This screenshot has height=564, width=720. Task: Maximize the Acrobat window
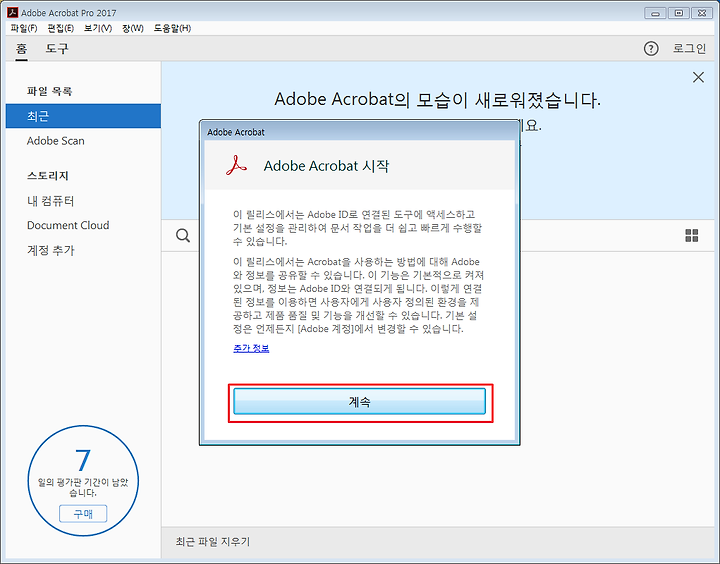coord(679,13)
